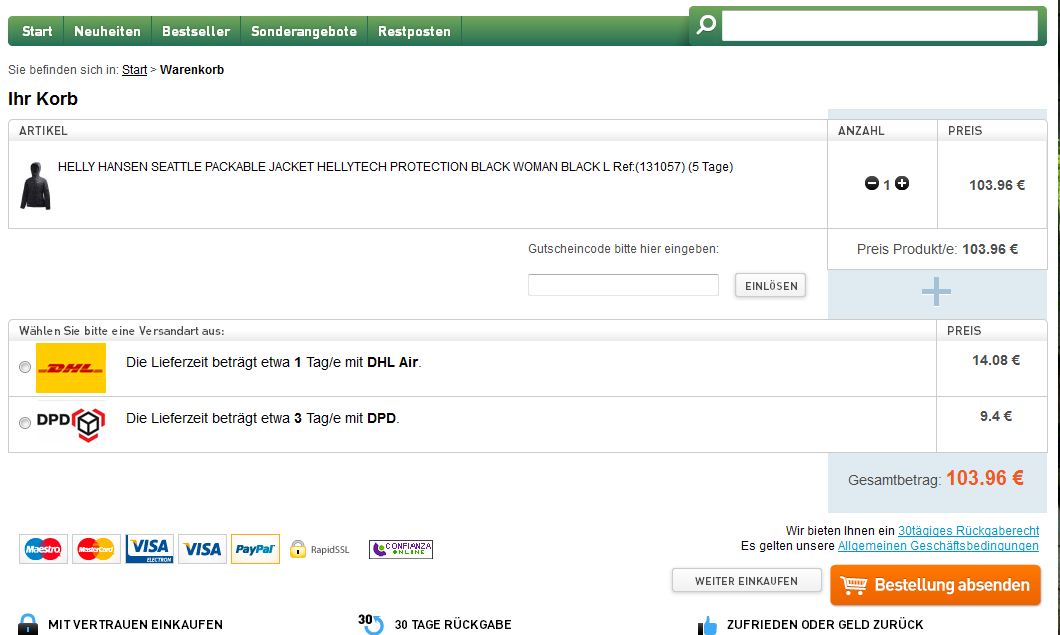Click the plain Visa payment icon
Viewport: 1060px width, 635px height.
pyautogui.click(x=202, y=549)
